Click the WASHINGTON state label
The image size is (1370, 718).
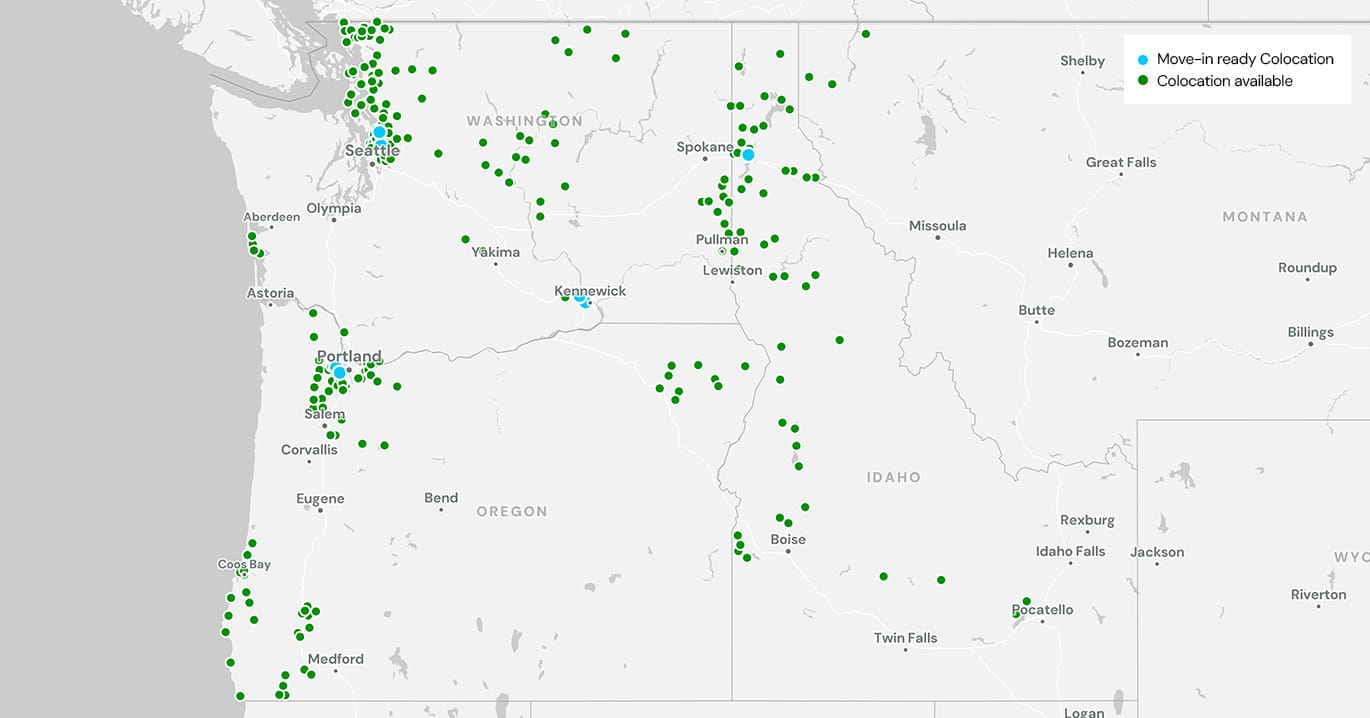(526, 119)
